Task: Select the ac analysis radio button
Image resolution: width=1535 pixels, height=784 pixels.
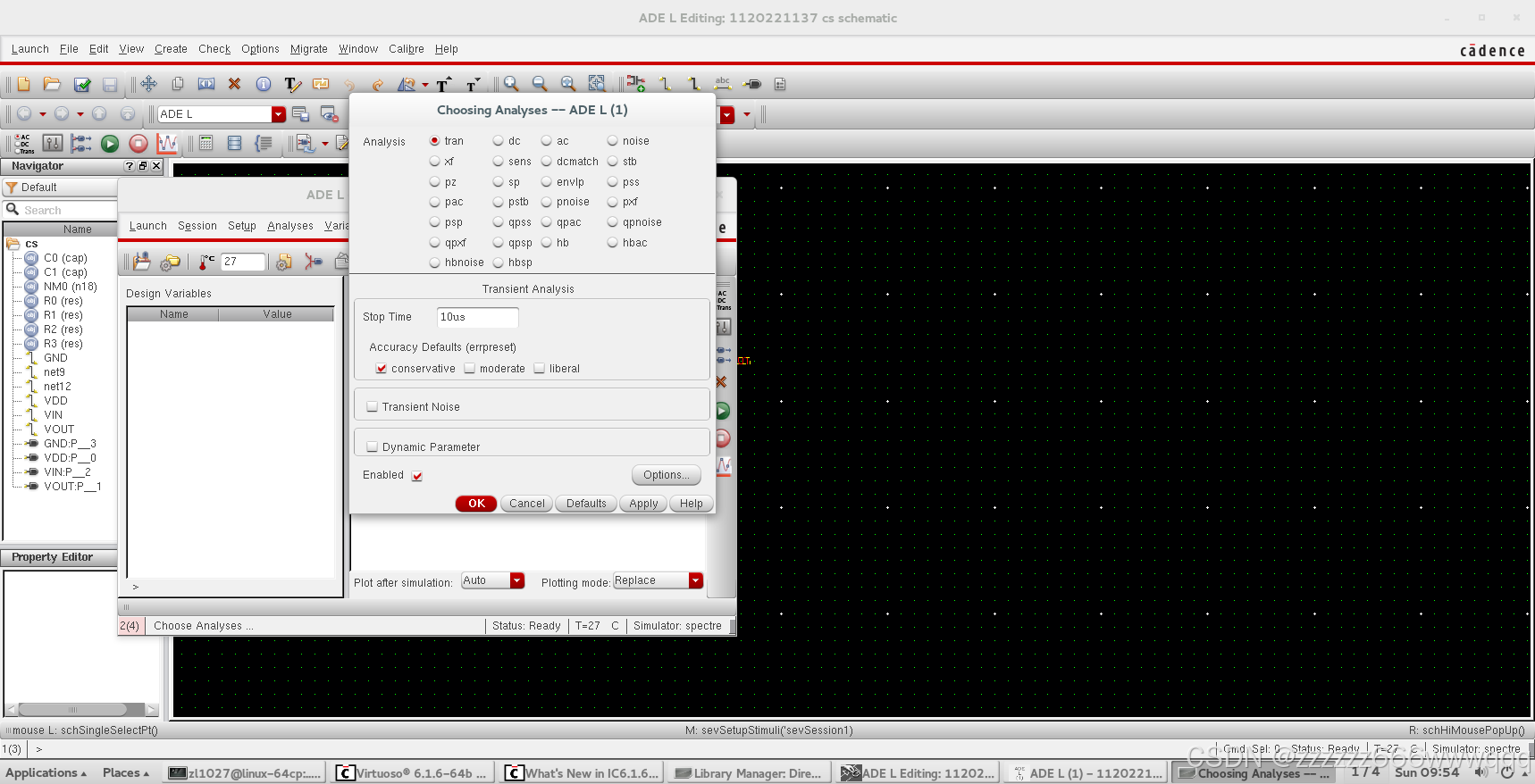Action: point(546,141)
